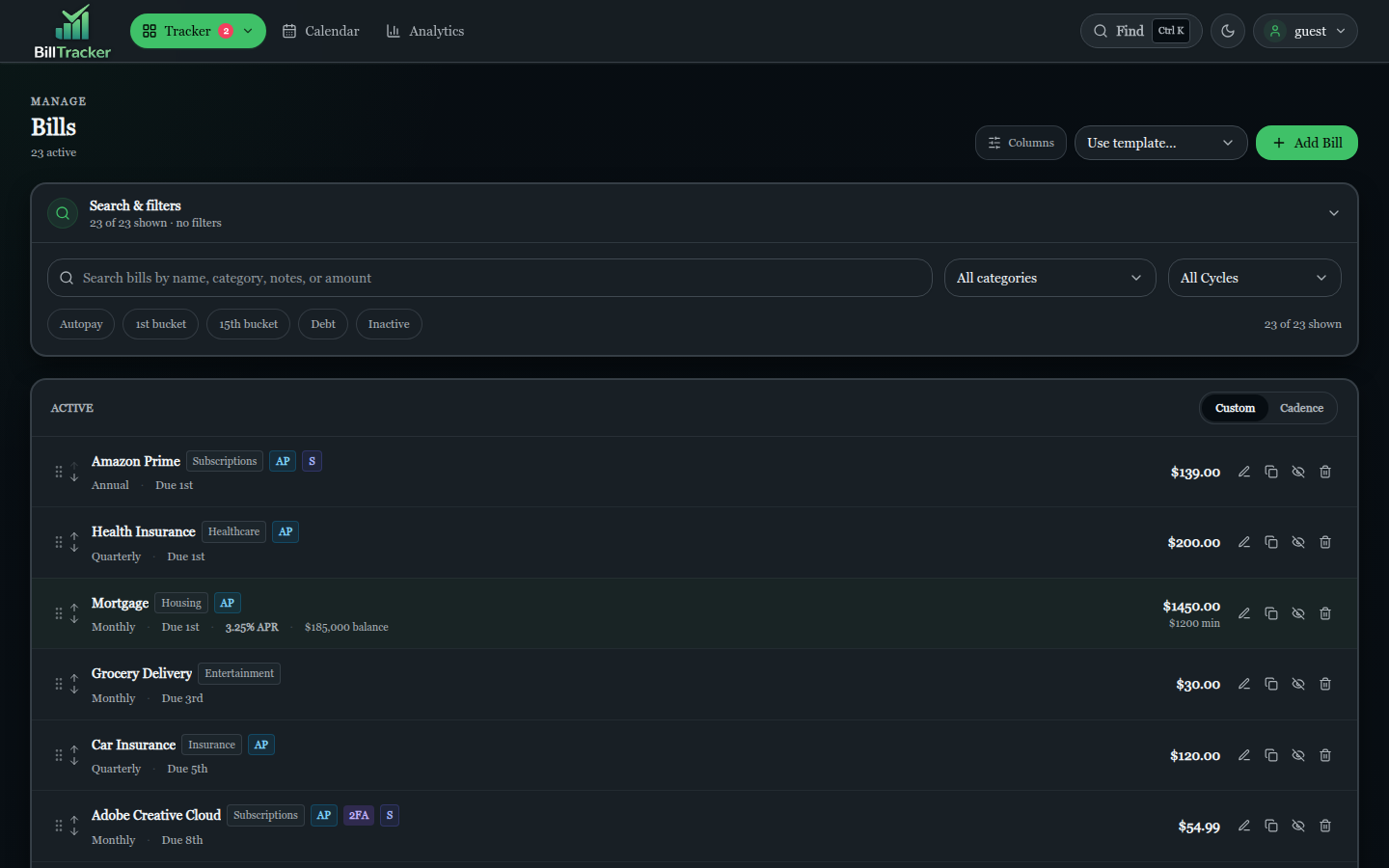
Task: Edit the Grocery Delivery bill
Action: click(1244, 684)
